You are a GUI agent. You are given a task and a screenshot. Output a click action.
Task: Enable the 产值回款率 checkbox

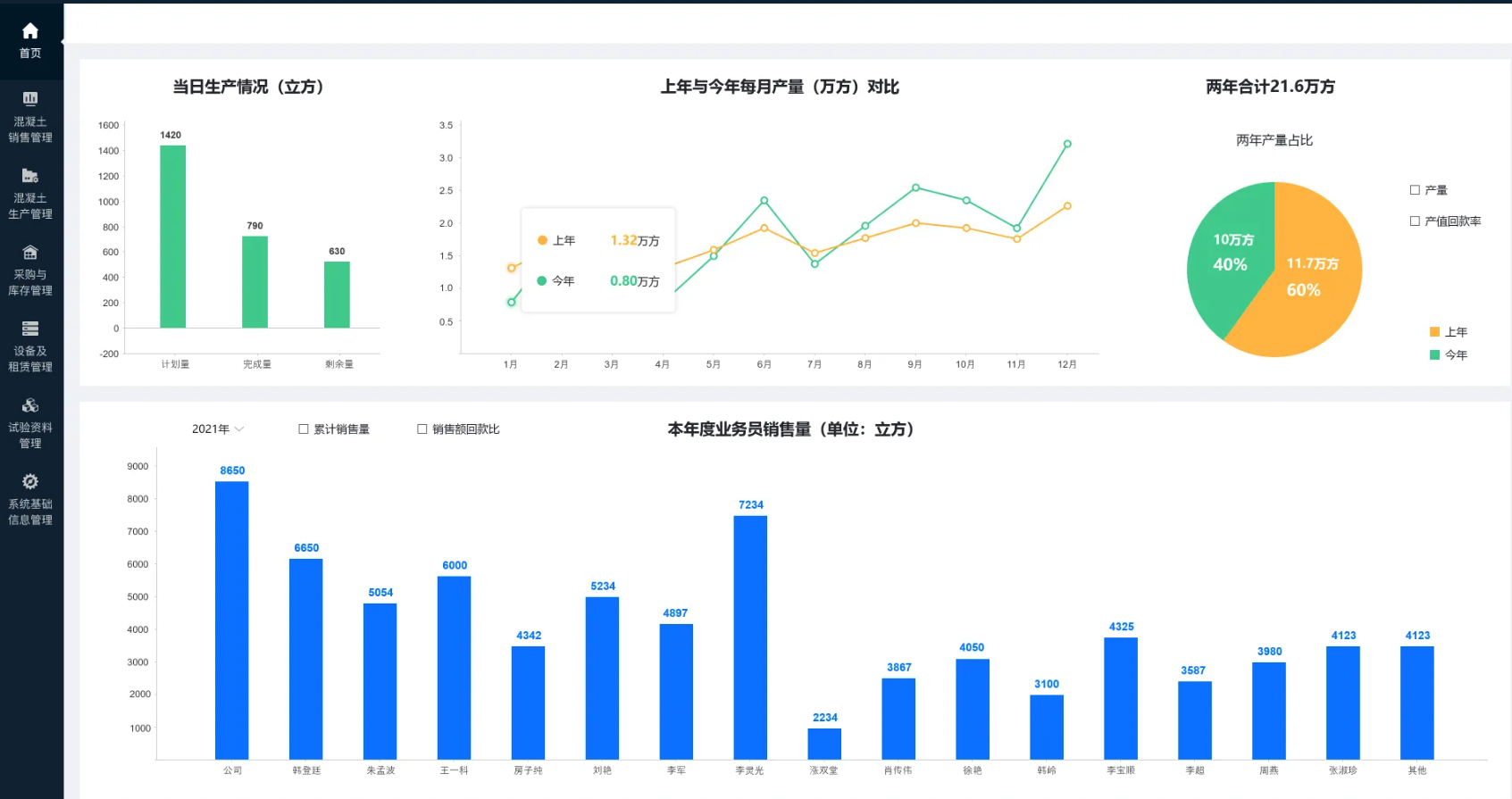click(x=1415, y=221)
